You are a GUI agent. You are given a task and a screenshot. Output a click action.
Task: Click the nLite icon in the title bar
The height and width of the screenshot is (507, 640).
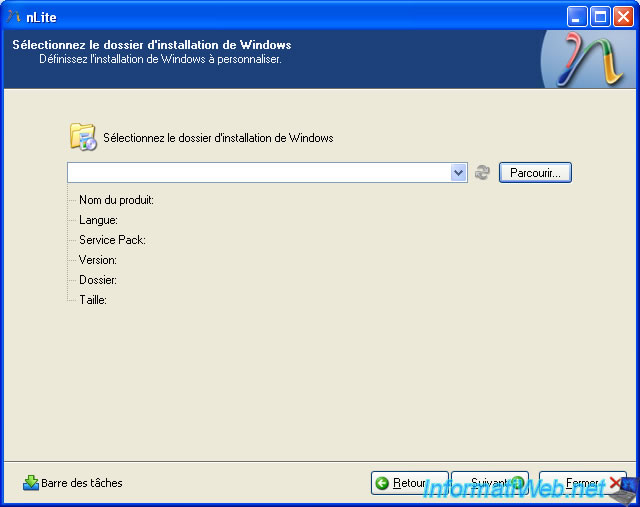[13, 17]
